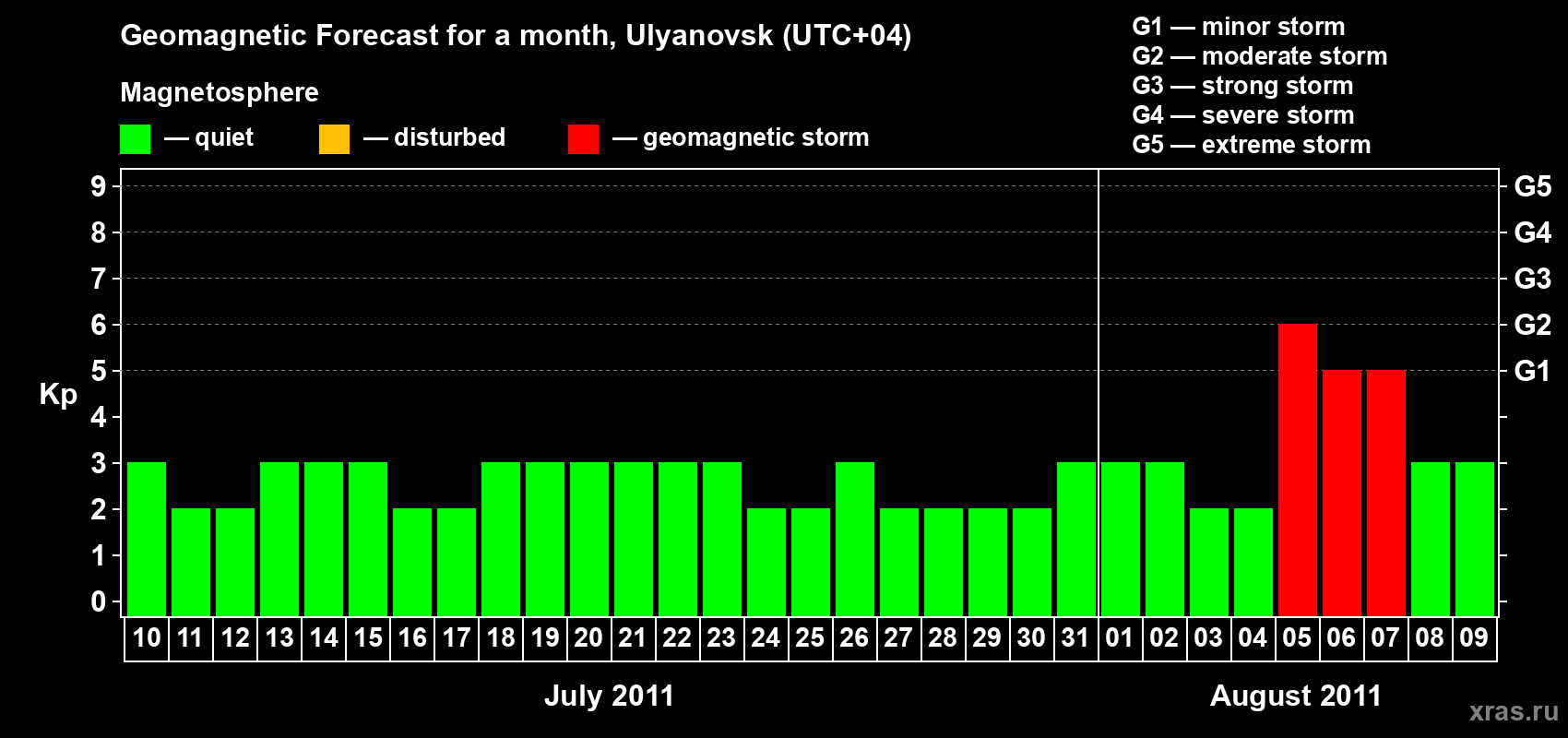Viewport: 1568px width, 738px height.
Task: Click the green bar for July 10
Action: click(147, 539)
